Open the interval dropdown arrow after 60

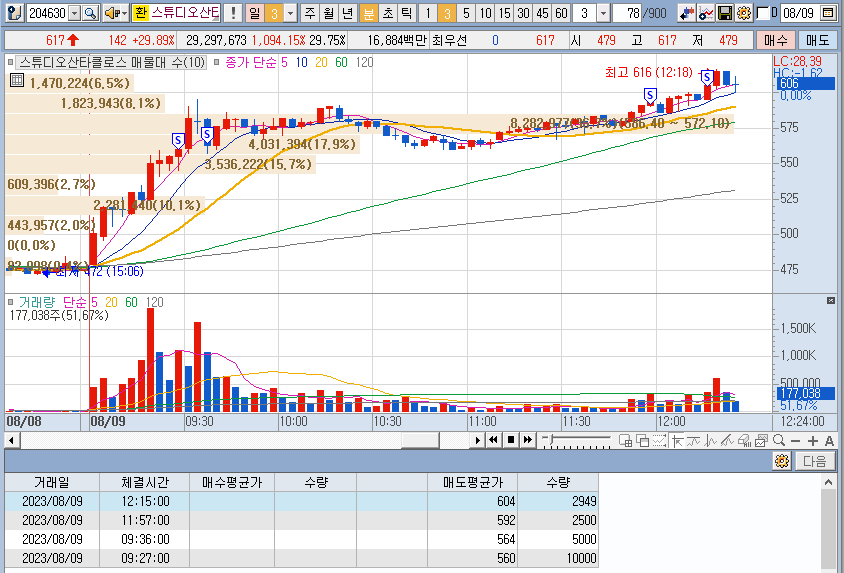pyautogui.click(x=603, y=13)
